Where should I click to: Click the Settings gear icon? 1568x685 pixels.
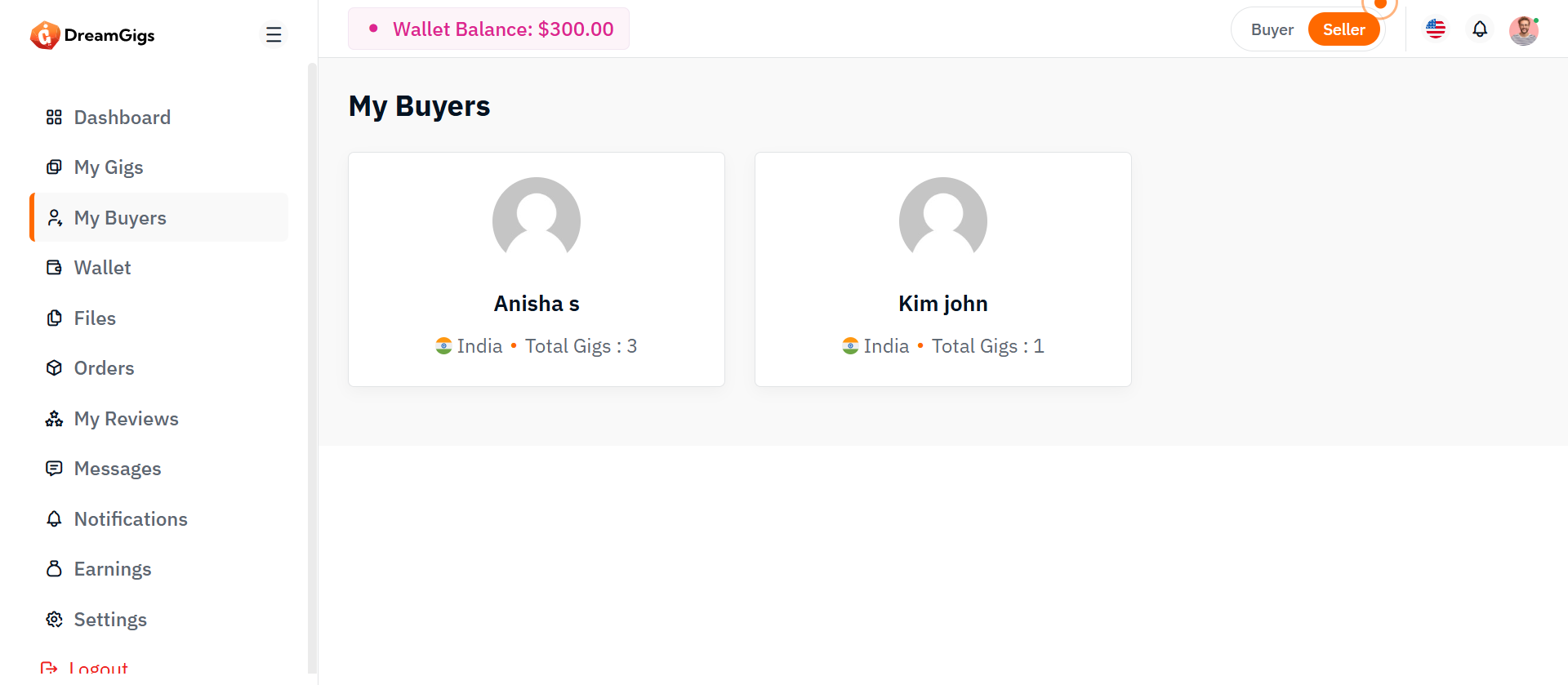(54, 620)
